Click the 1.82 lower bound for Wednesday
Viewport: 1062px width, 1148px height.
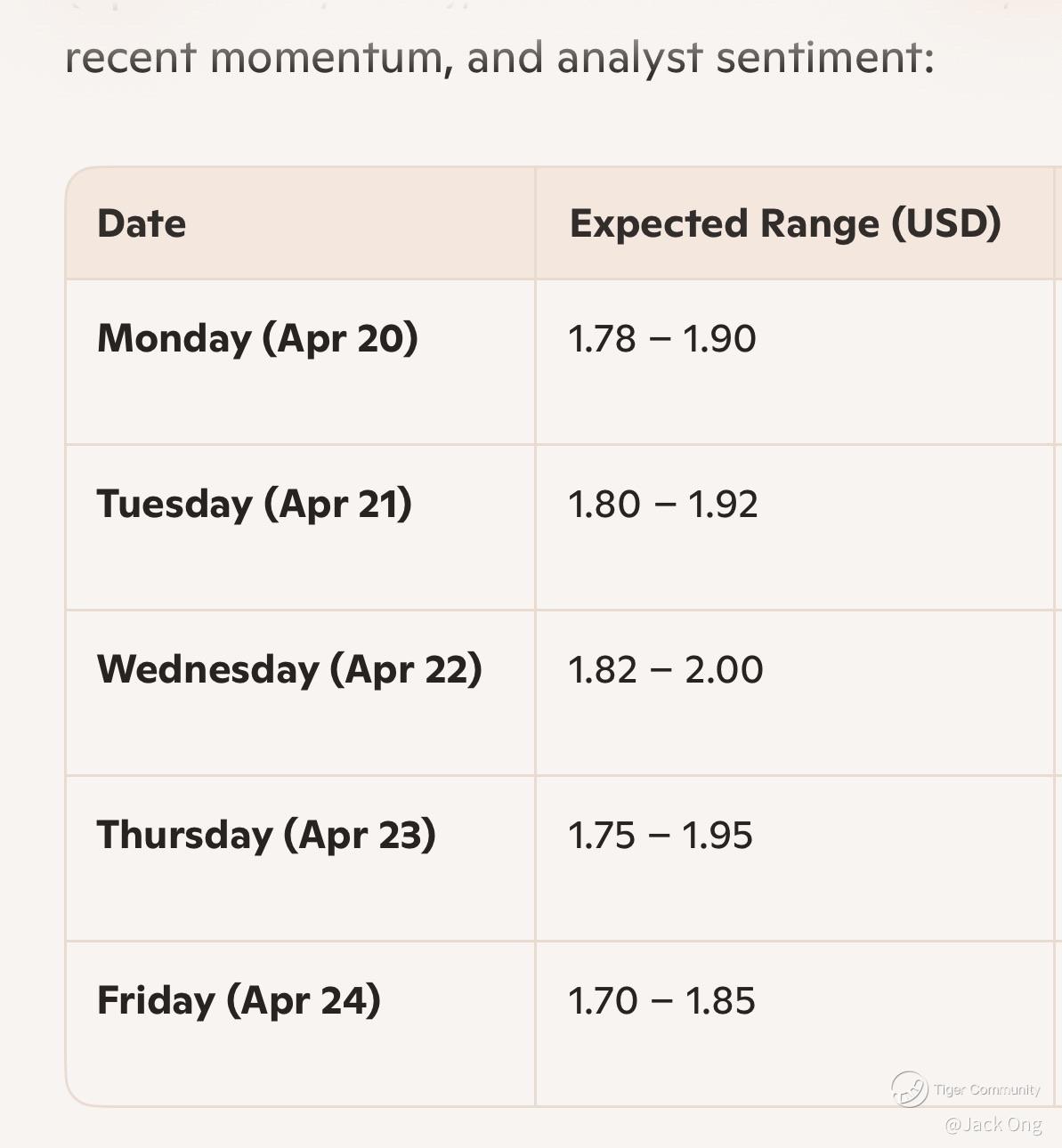603,670
